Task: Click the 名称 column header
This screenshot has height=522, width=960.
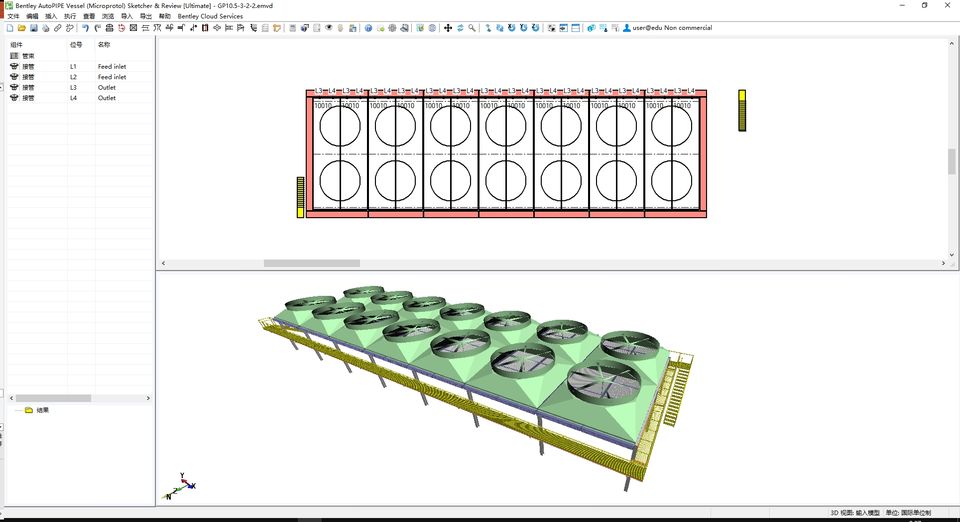Action: click(104, 45)
